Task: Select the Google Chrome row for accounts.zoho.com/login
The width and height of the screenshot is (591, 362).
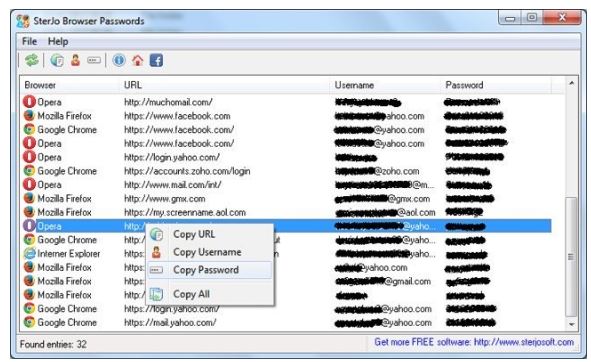Action: tap(286, 171)
